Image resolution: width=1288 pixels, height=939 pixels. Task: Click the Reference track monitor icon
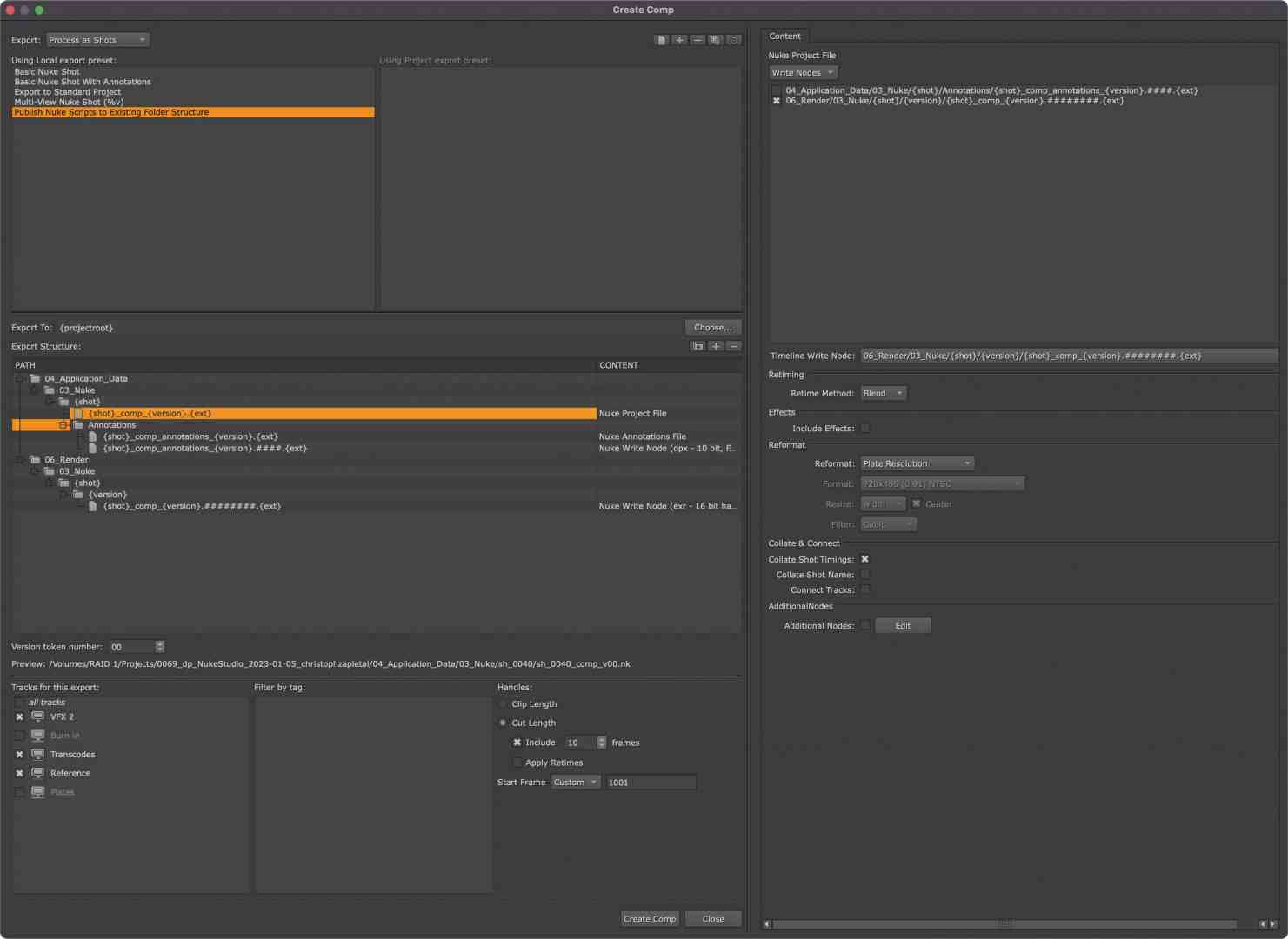[x=37, y=773]
